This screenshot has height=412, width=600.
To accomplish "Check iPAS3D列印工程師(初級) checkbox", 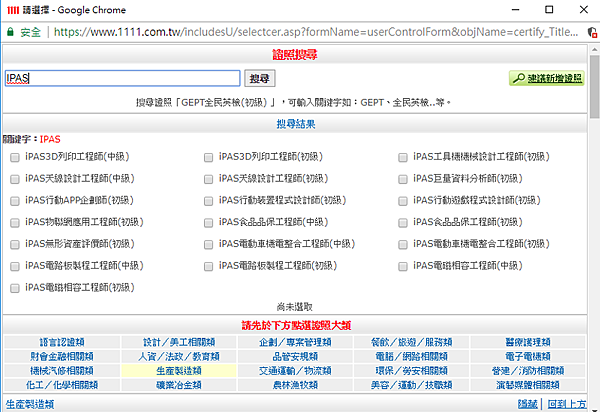I will point(209,157).
